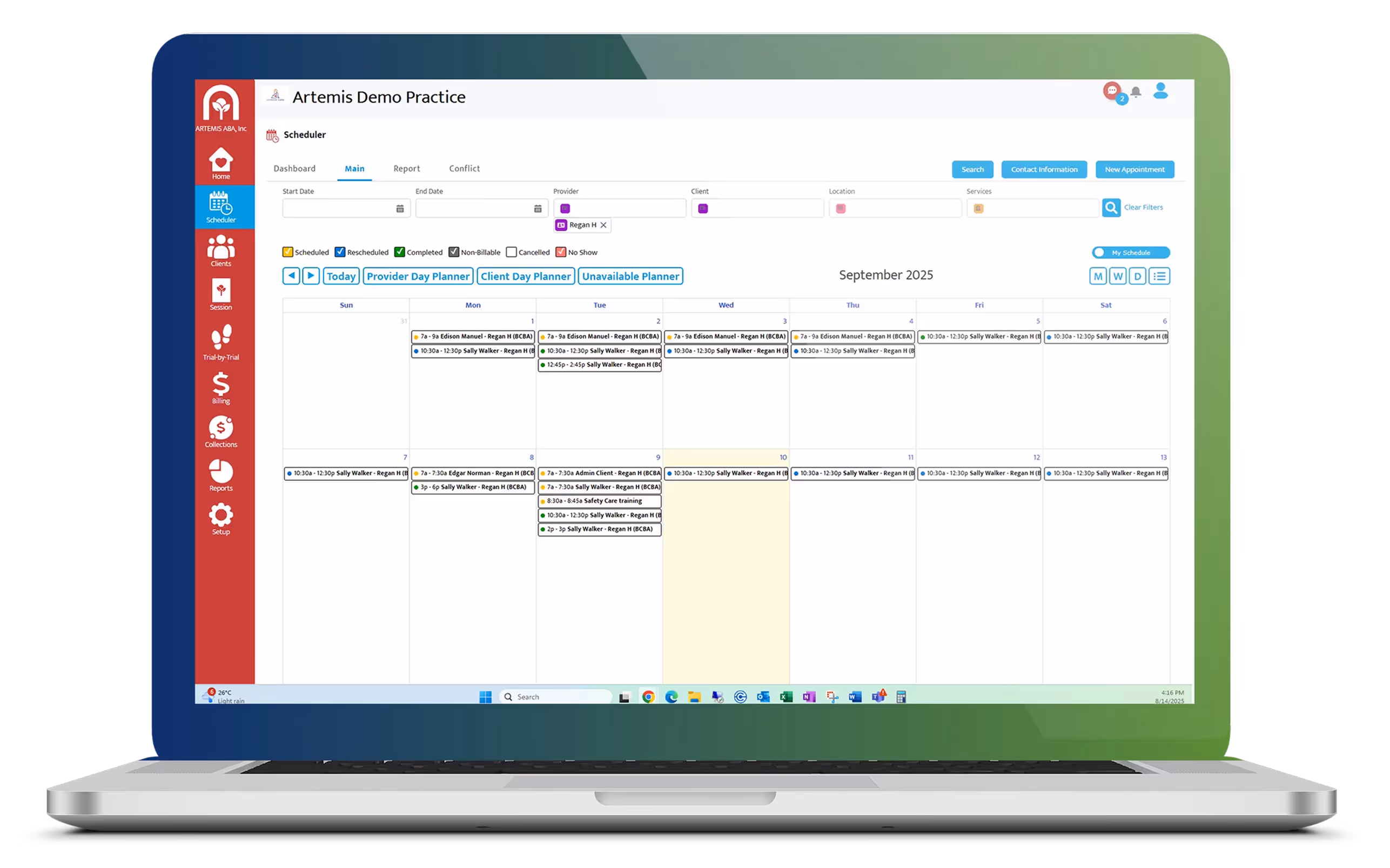Open the Provider filter dropdown
1390x868 pixels.
pos(619,208)
